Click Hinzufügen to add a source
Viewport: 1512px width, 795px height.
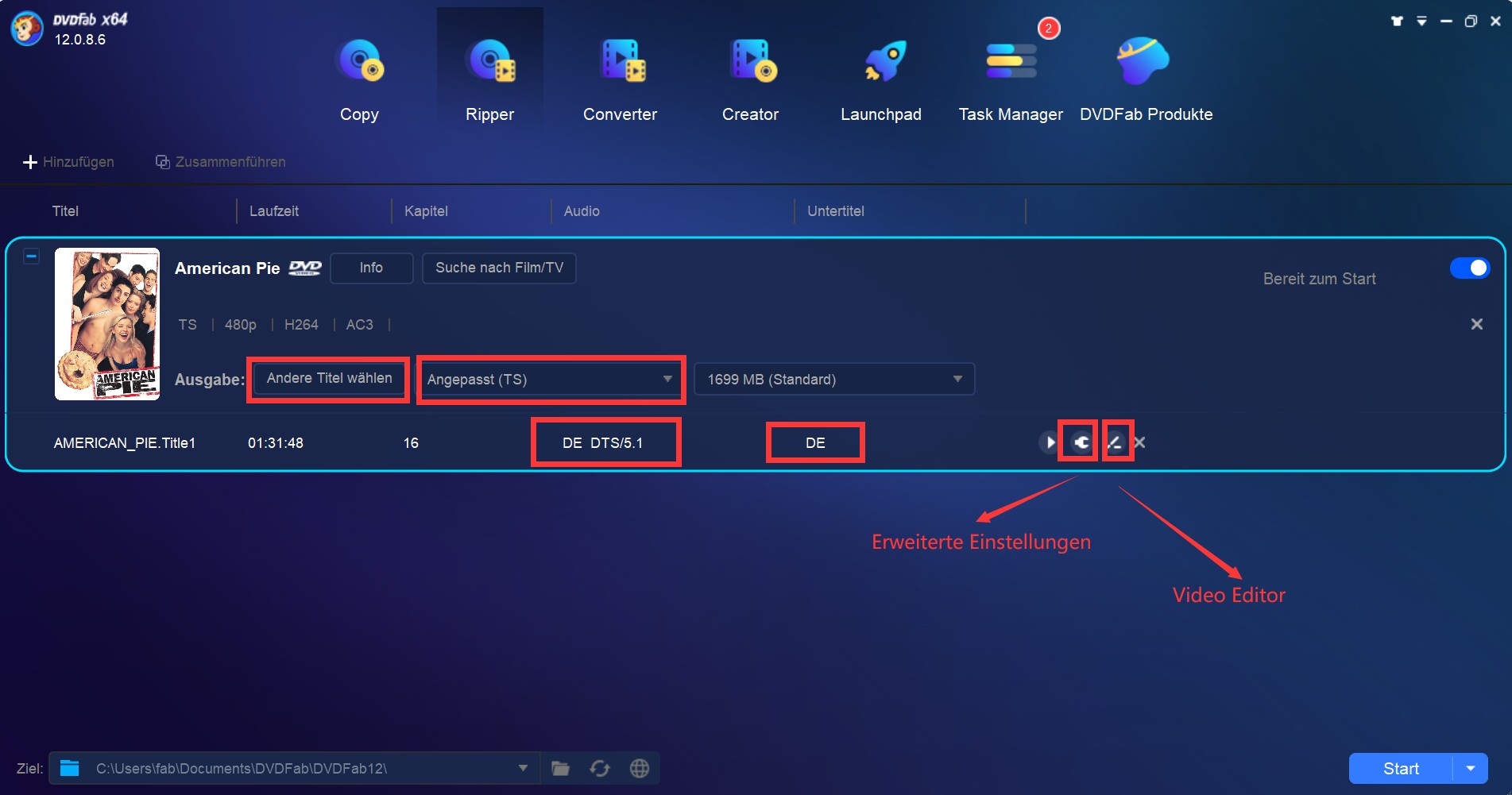[68, 162]
